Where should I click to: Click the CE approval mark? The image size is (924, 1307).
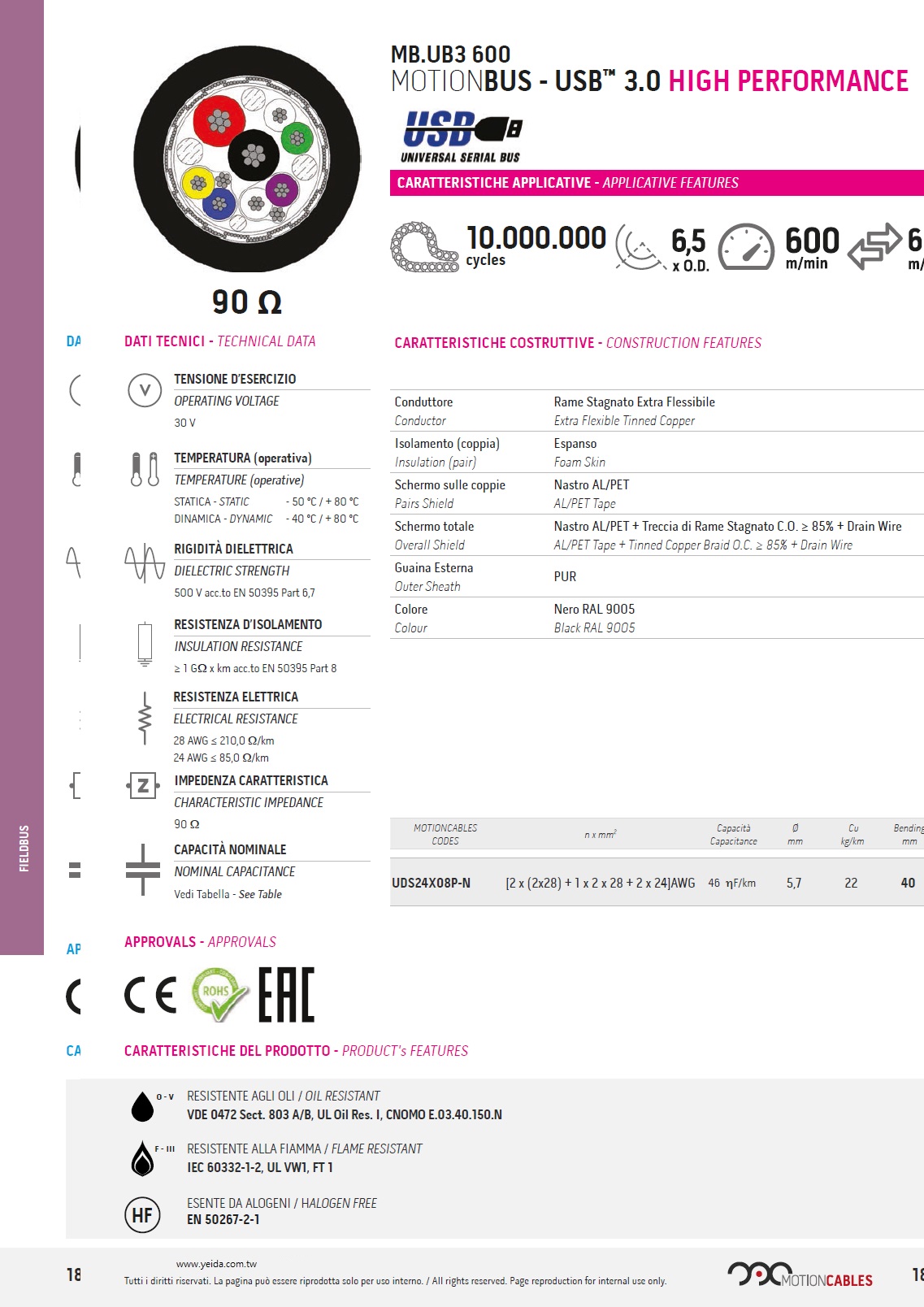pos(150,995)
